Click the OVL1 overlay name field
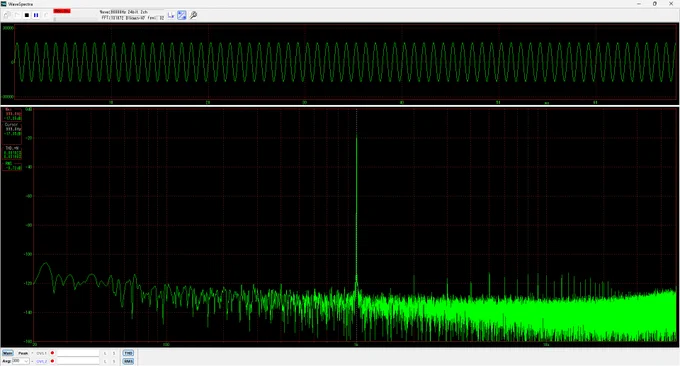Image resolution: width=680 pixels, height=366 pixels. [x=78, y=353]
